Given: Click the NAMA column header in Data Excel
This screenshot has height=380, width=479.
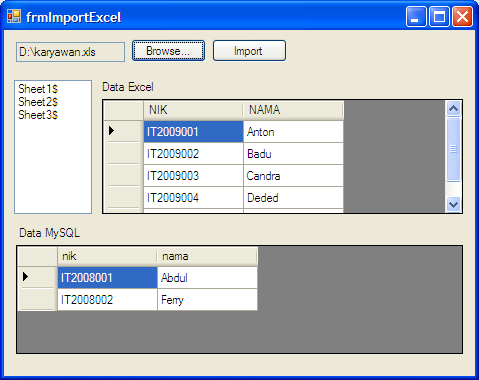Looking at the screenshot, I should point(293,110).
